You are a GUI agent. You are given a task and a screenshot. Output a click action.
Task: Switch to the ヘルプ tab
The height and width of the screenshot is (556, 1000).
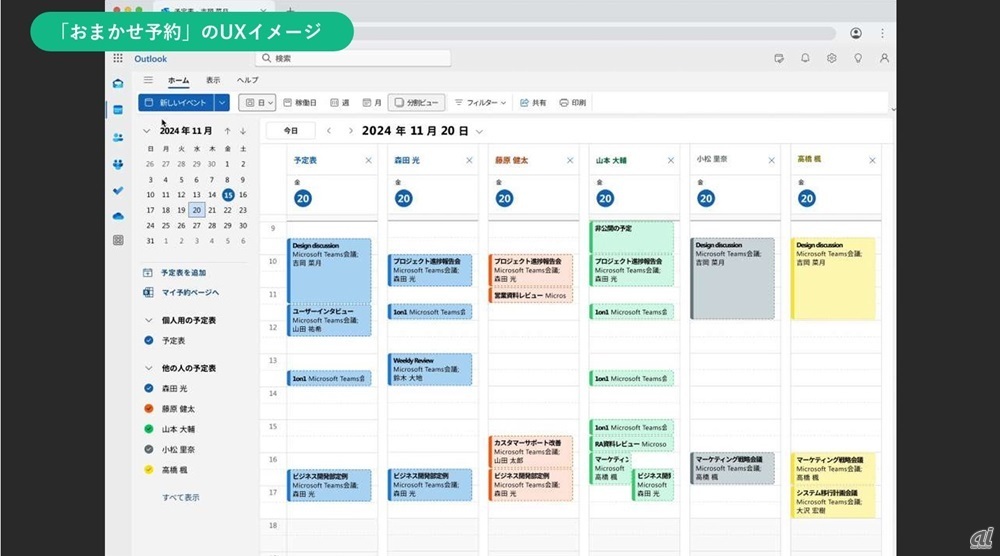click(247, 80)
